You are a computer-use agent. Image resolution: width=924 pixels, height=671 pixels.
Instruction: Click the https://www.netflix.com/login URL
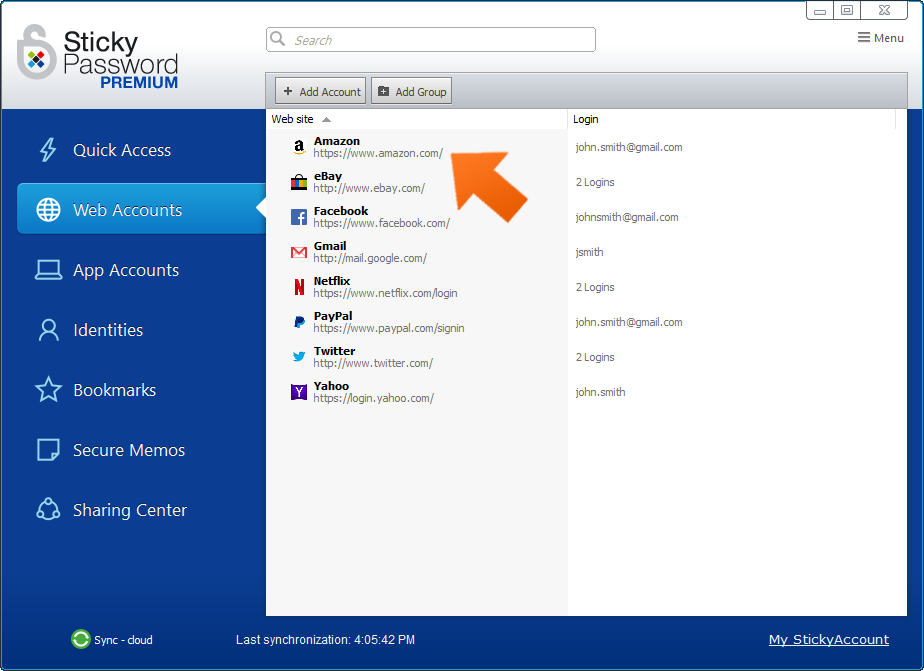pos(385,293)
